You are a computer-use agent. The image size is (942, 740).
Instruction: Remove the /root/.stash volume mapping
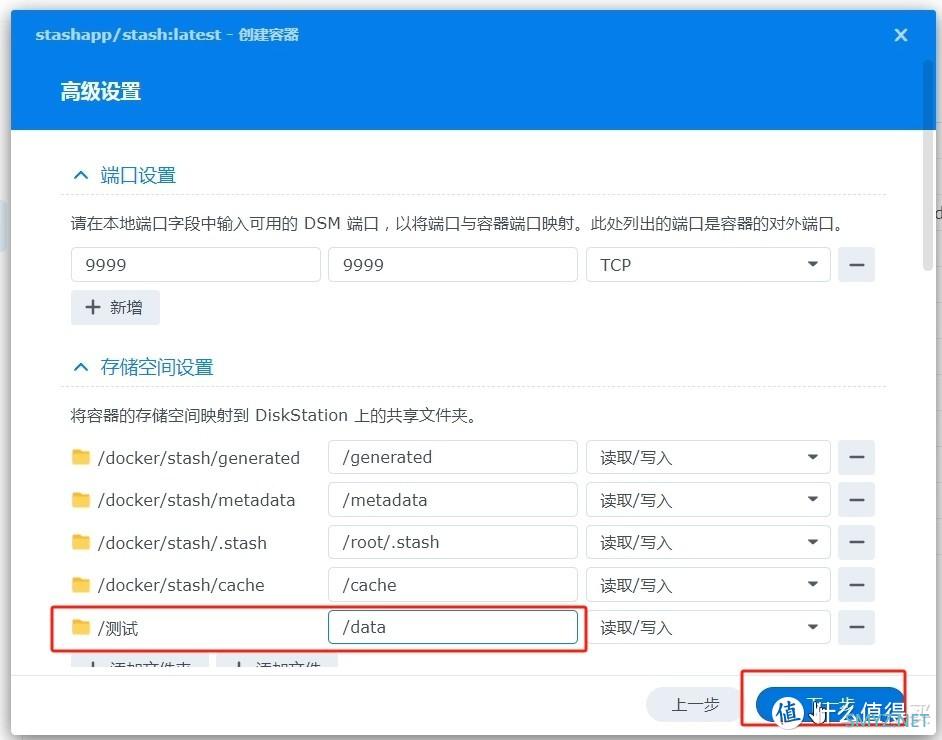point(856,542)
